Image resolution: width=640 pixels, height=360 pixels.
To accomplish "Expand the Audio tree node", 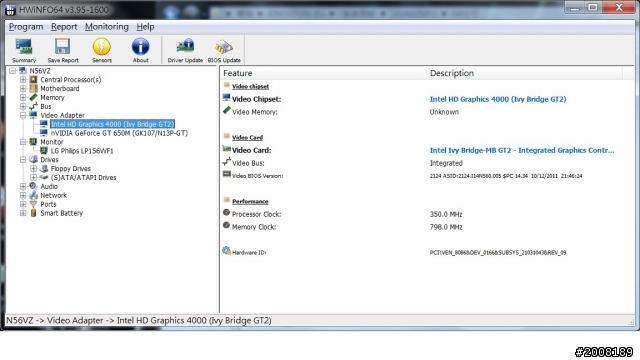I will 23,187.
